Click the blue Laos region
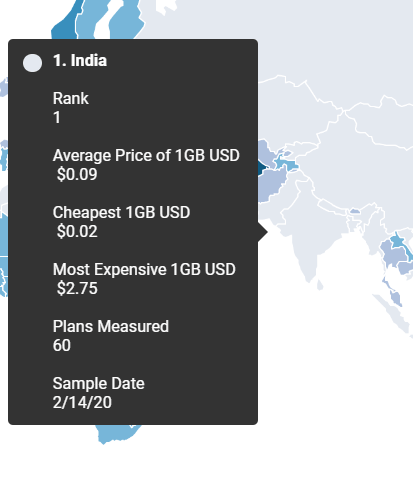The image size is (413, 496). pyautogui.click(x=399, y=241)
